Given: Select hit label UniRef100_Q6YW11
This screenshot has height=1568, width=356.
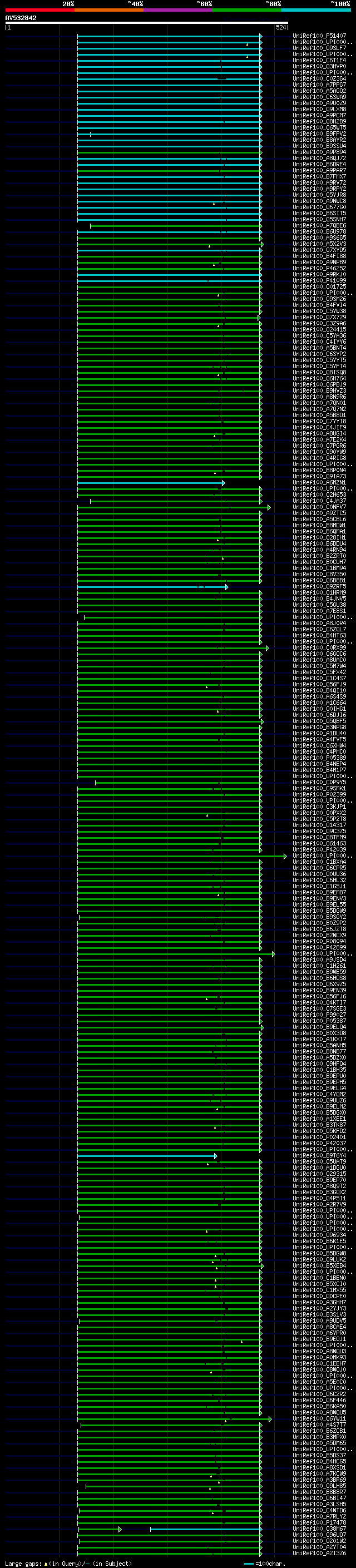Looking at the screenshot, I should click(x=319, y=1419).
